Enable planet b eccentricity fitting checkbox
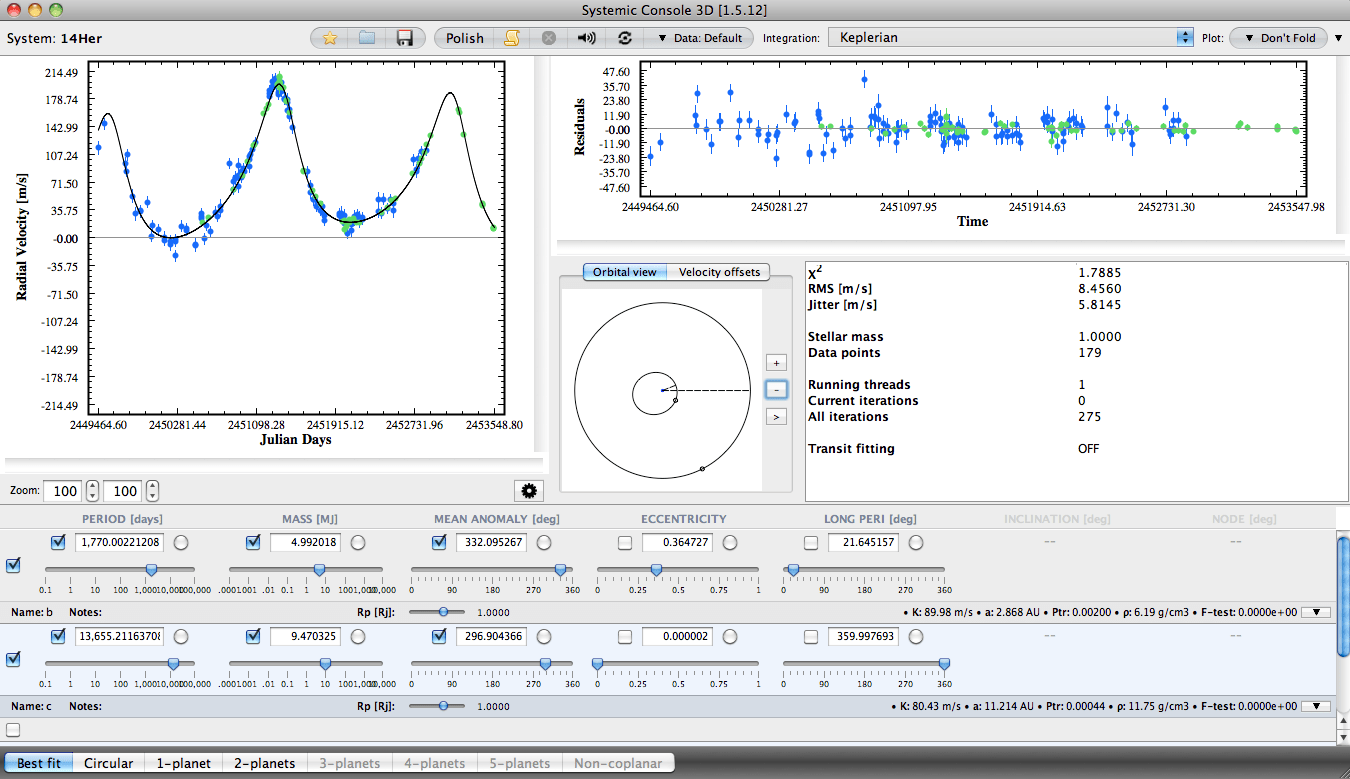The image size is (1350, 779). coord(625,542)
